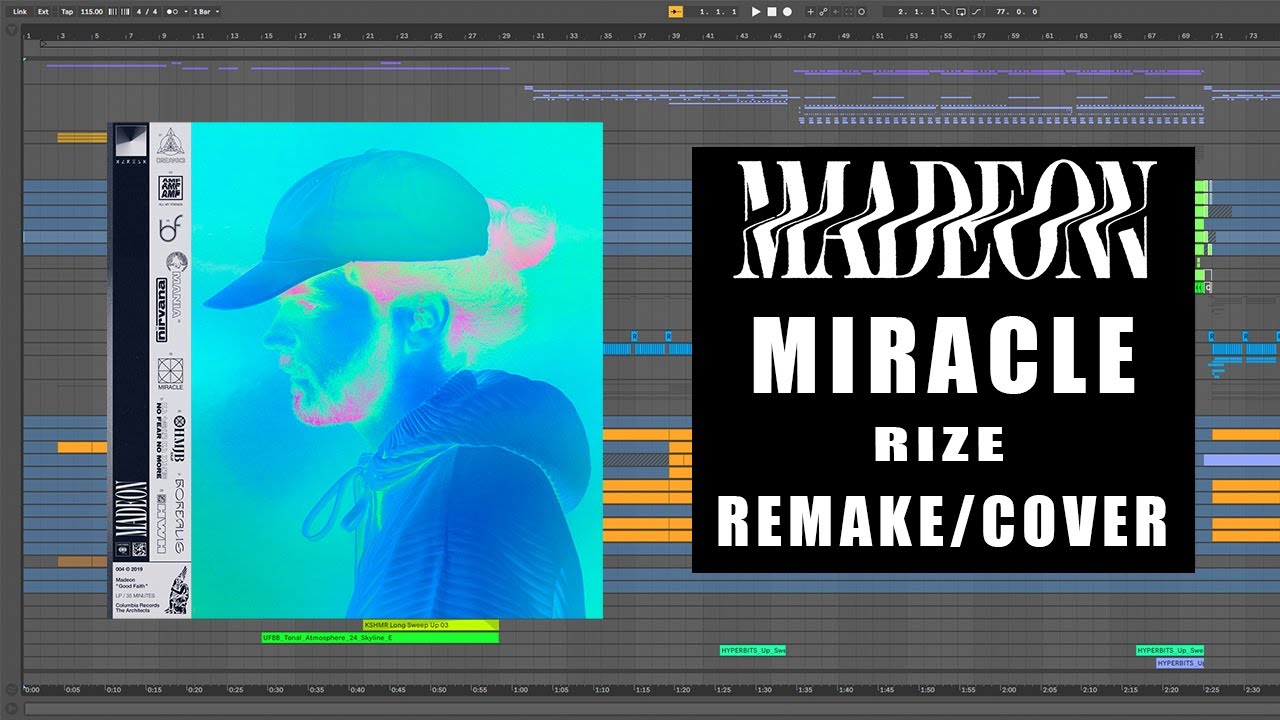Click bar 9 on the beat ruler
This screenshot has width=1280, height=720.
[163, 36]
